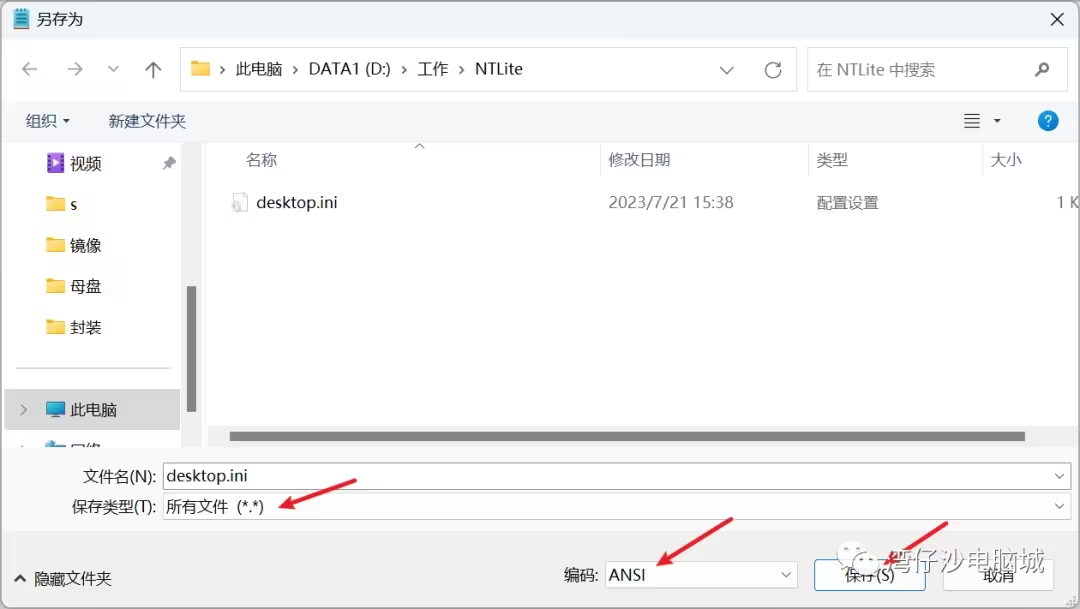Select the desktop.ini file
The image size is (1080, 609).
[x=297, y=201]
